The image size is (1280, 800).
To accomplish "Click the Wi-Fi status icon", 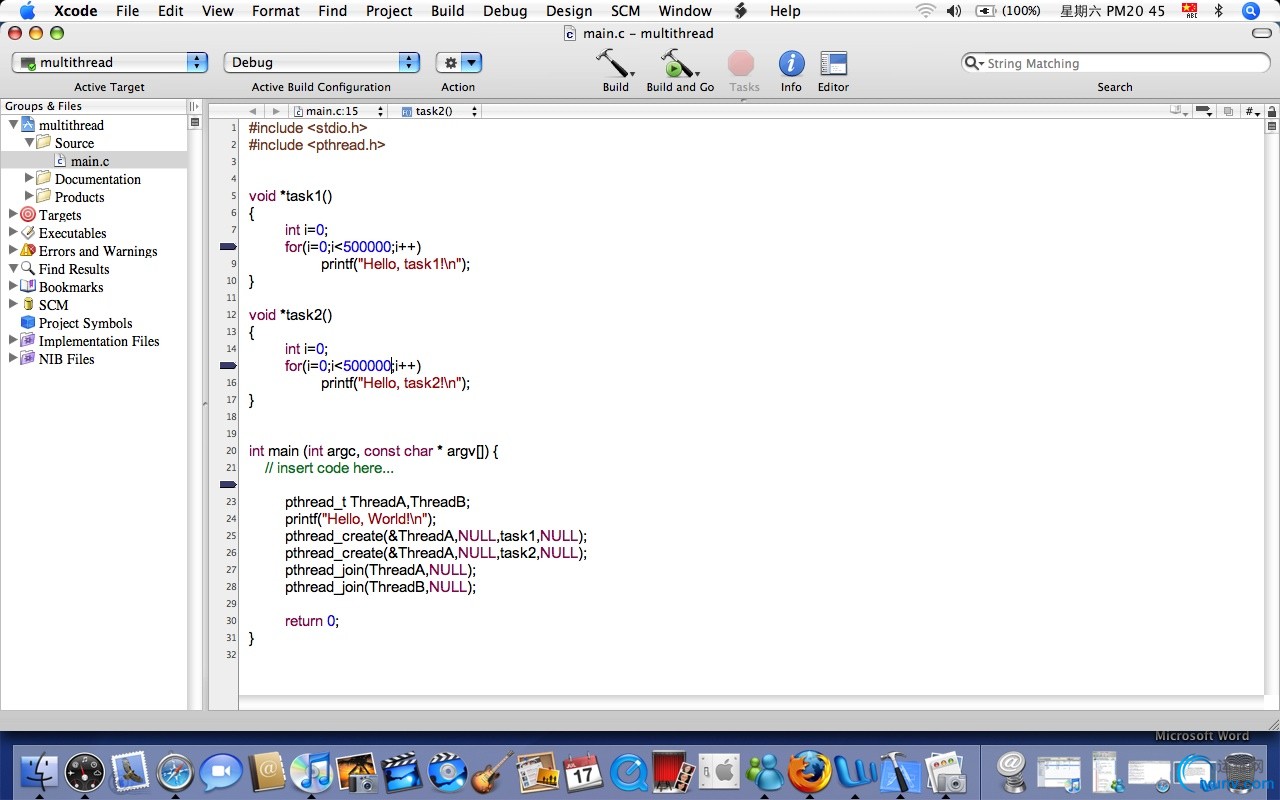I will (926, 11).
